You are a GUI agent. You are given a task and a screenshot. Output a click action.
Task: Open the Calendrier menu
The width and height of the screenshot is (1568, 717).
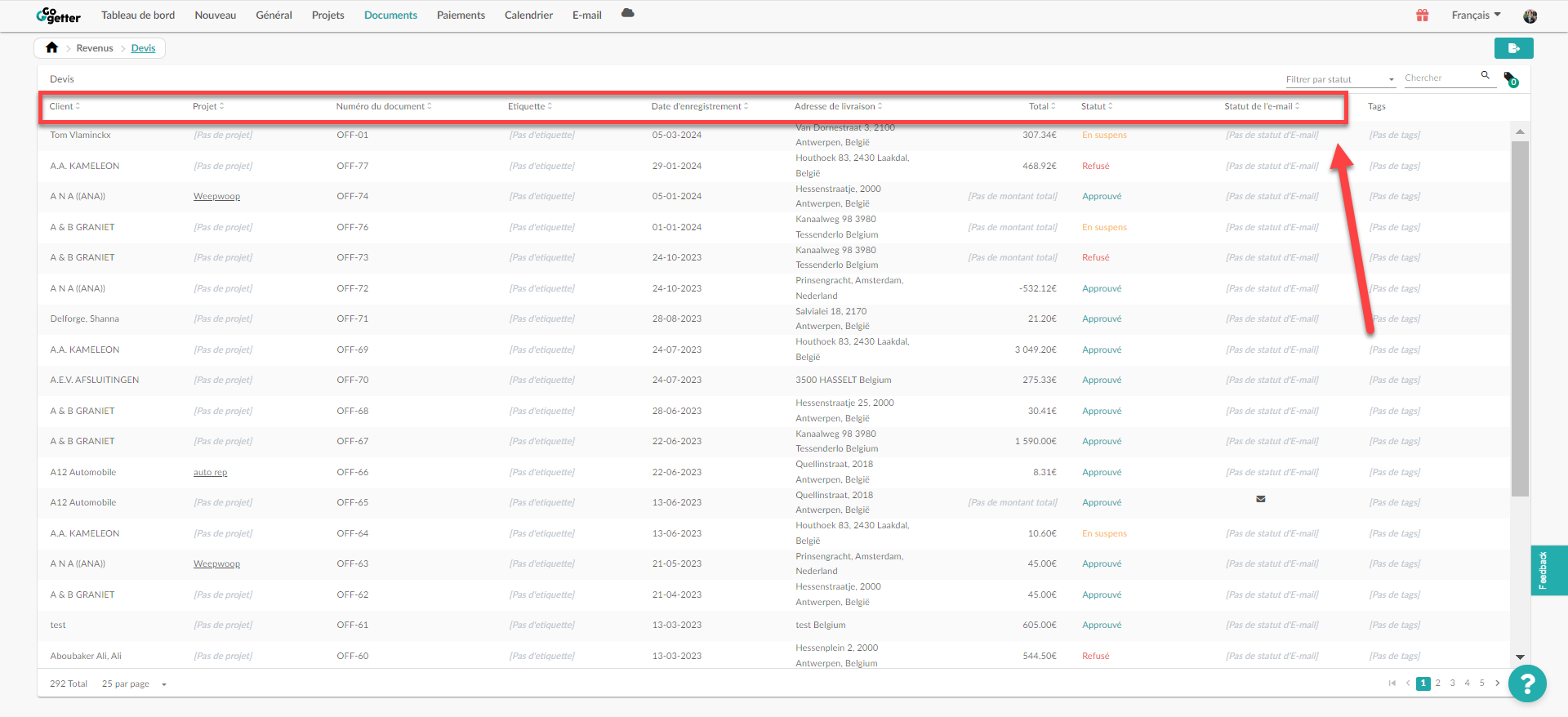coord(528,15)
